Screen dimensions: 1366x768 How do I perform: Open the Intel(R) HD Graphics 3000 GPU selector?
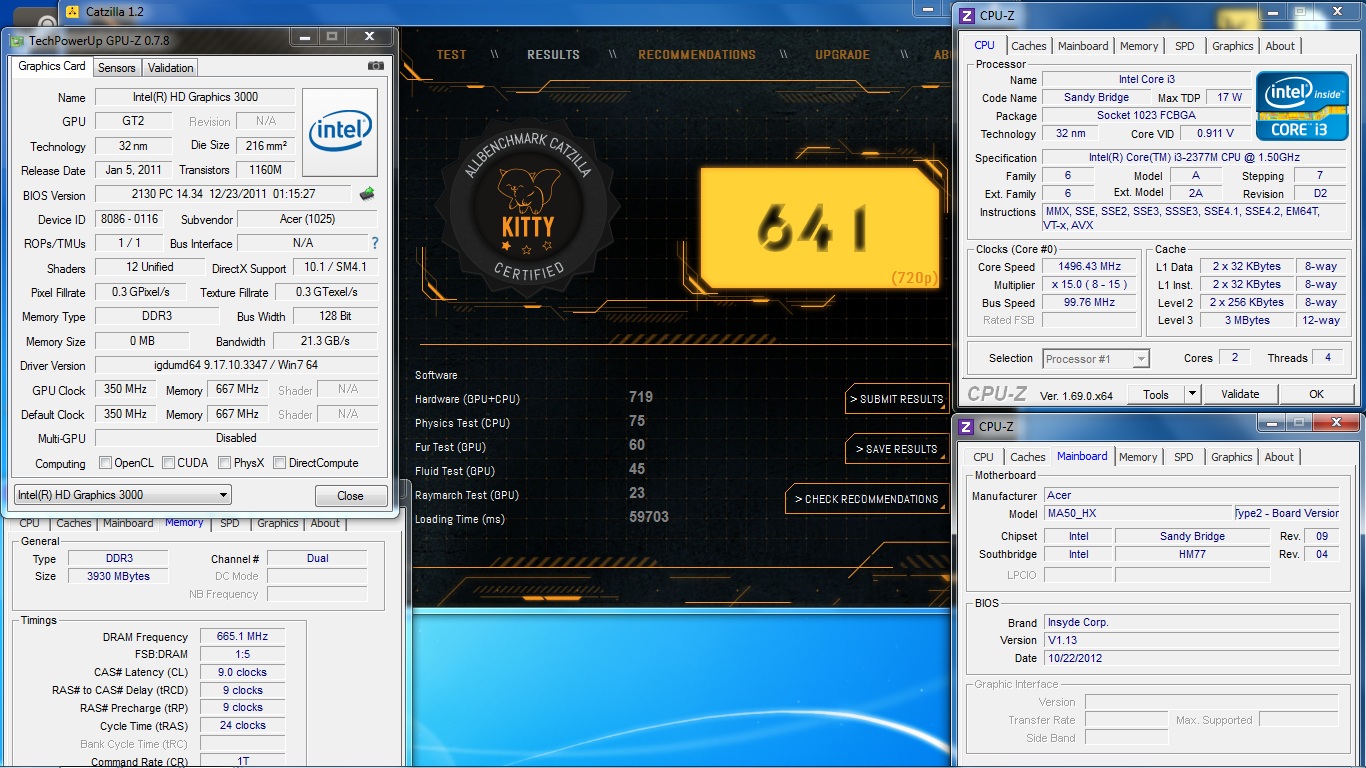pyautogui.click(x=123, y=494)
